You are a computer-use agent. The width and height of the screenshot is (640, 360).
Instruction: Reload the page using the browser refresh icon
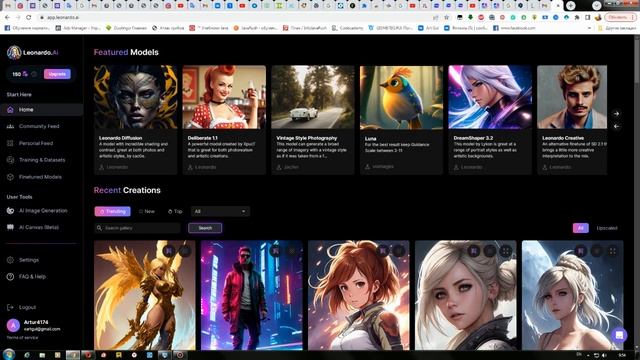[x=29, y=18]
